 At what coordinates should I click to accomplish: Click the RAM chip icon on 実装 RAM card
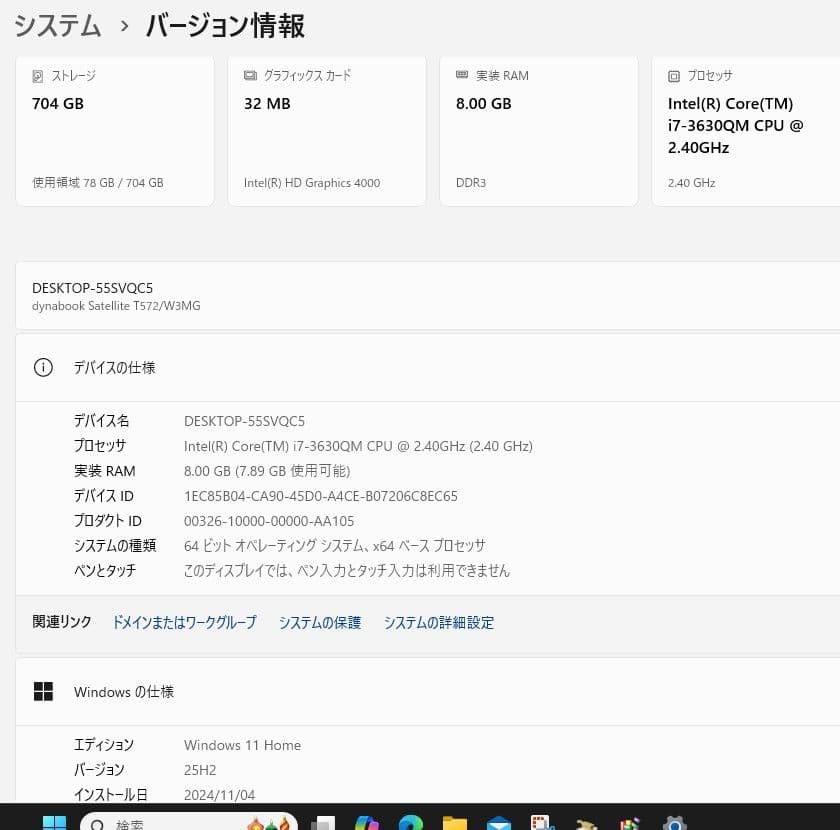point(462,75)
